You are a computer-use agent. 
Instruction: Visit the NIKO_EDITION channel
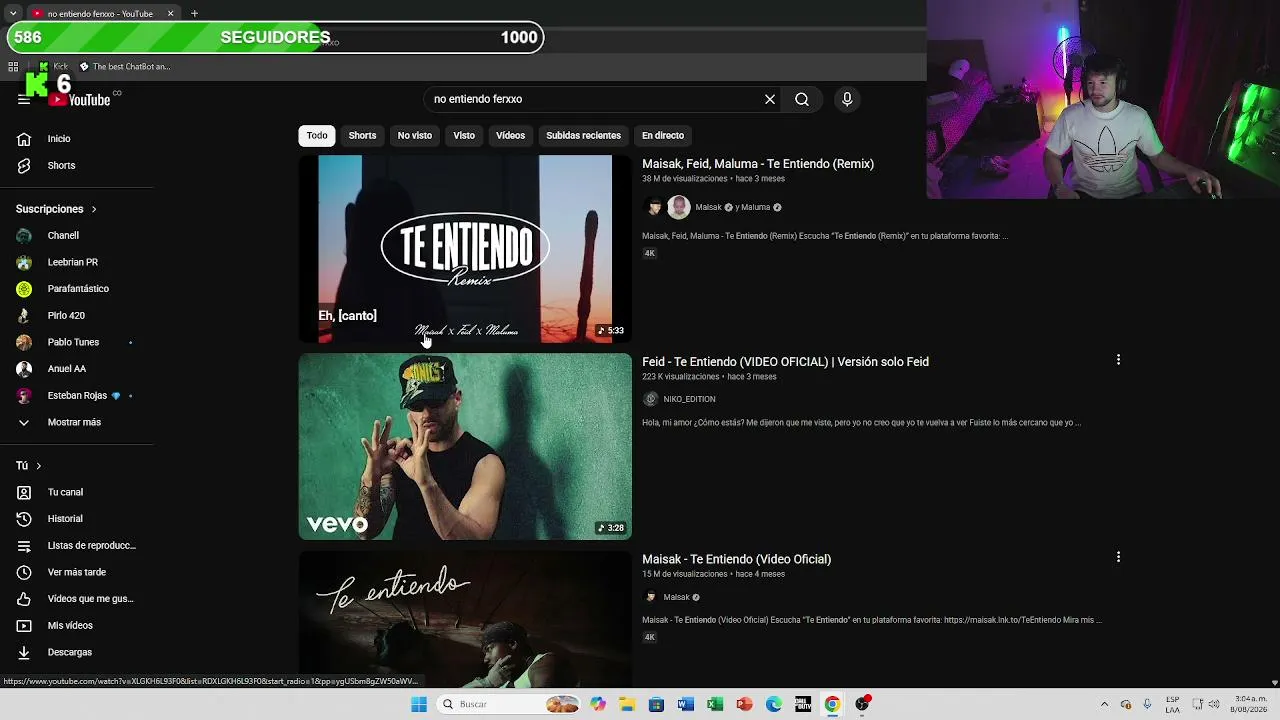pos(689,399)
